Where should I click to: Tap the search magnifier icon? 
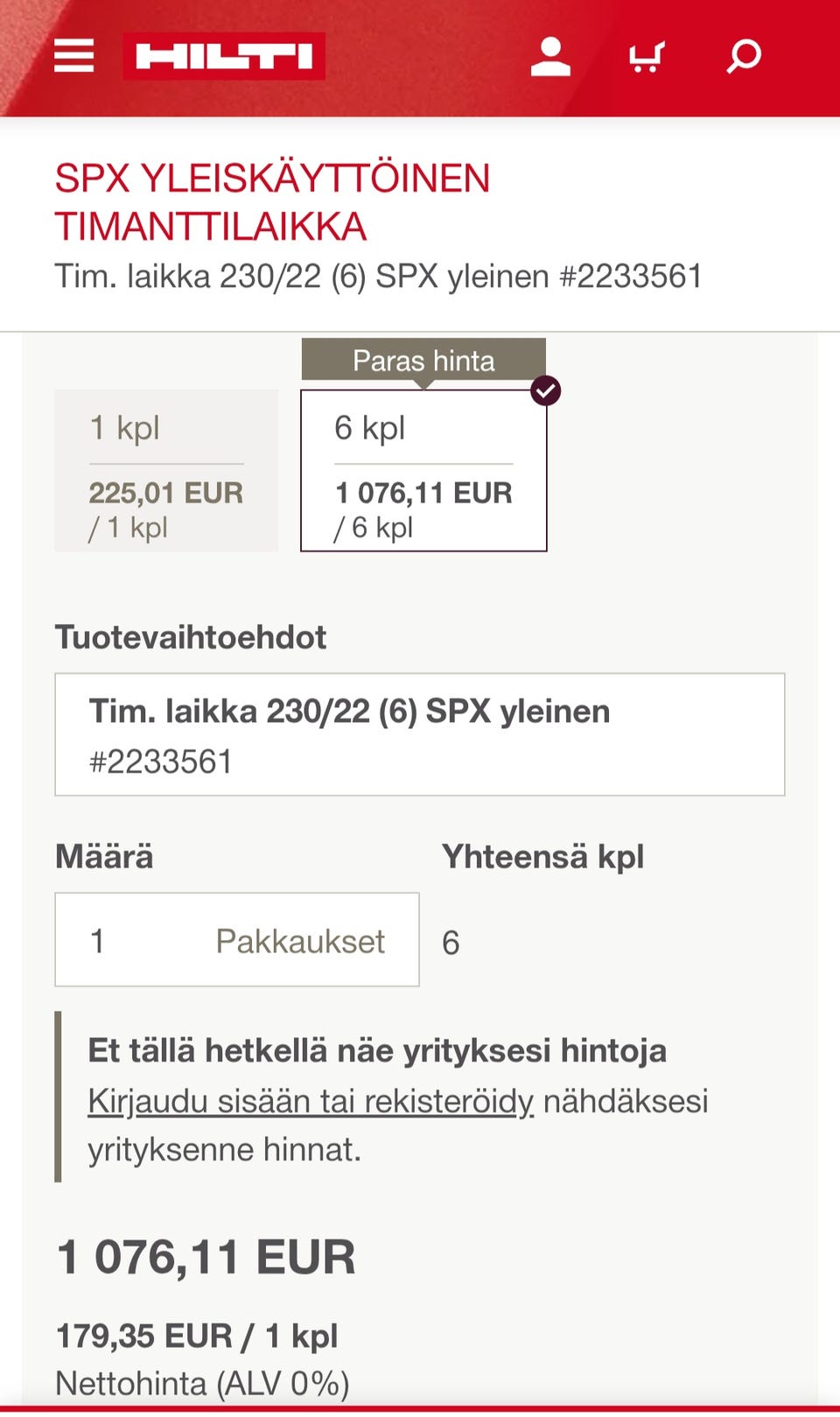744,57
